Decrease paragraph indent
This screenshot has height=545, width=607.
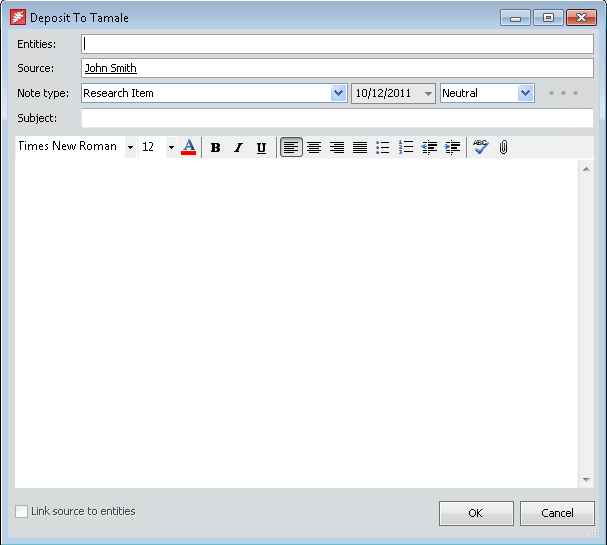[x=429, y=147]
